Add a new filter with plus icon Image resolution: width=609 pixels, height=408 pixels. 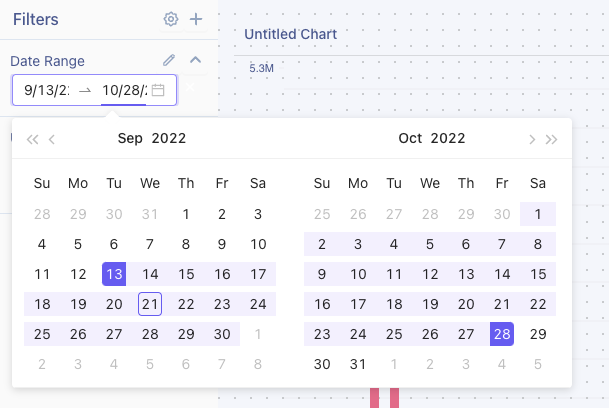(196, 19)
